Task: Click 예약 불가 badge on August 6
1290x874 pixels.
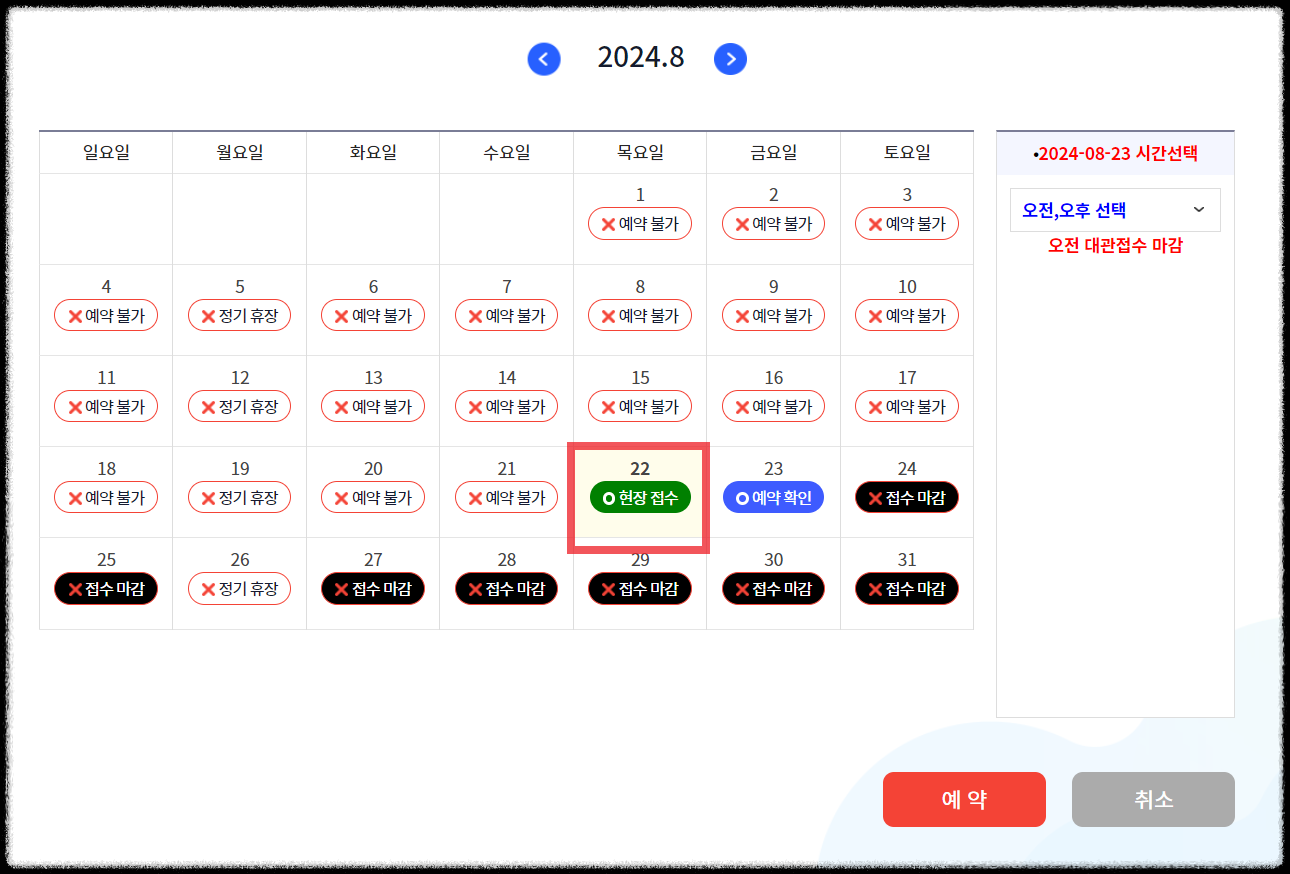Action: coord(373,315)
